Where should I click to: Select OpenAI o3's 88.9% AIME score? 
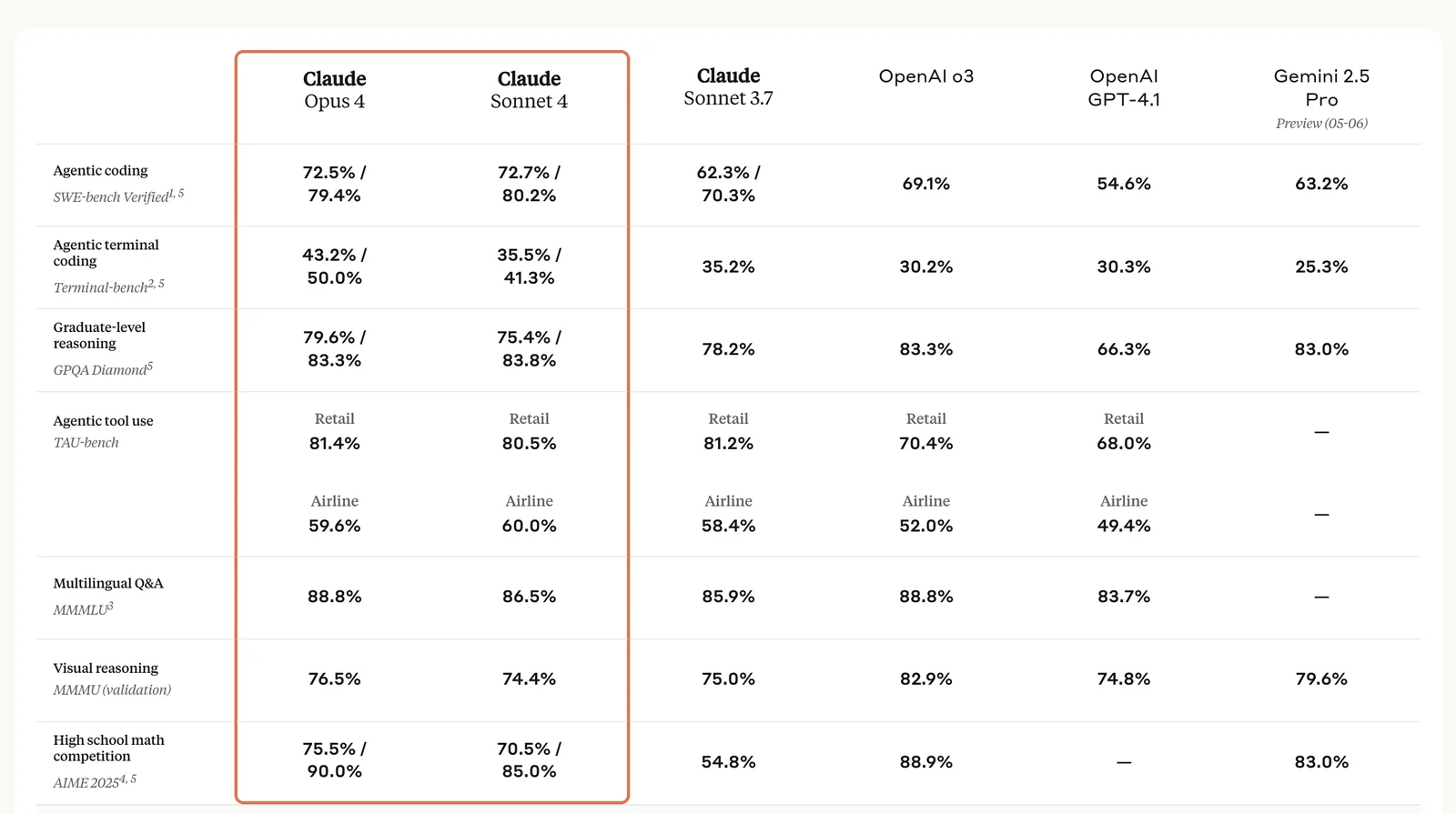coord(925,762)
